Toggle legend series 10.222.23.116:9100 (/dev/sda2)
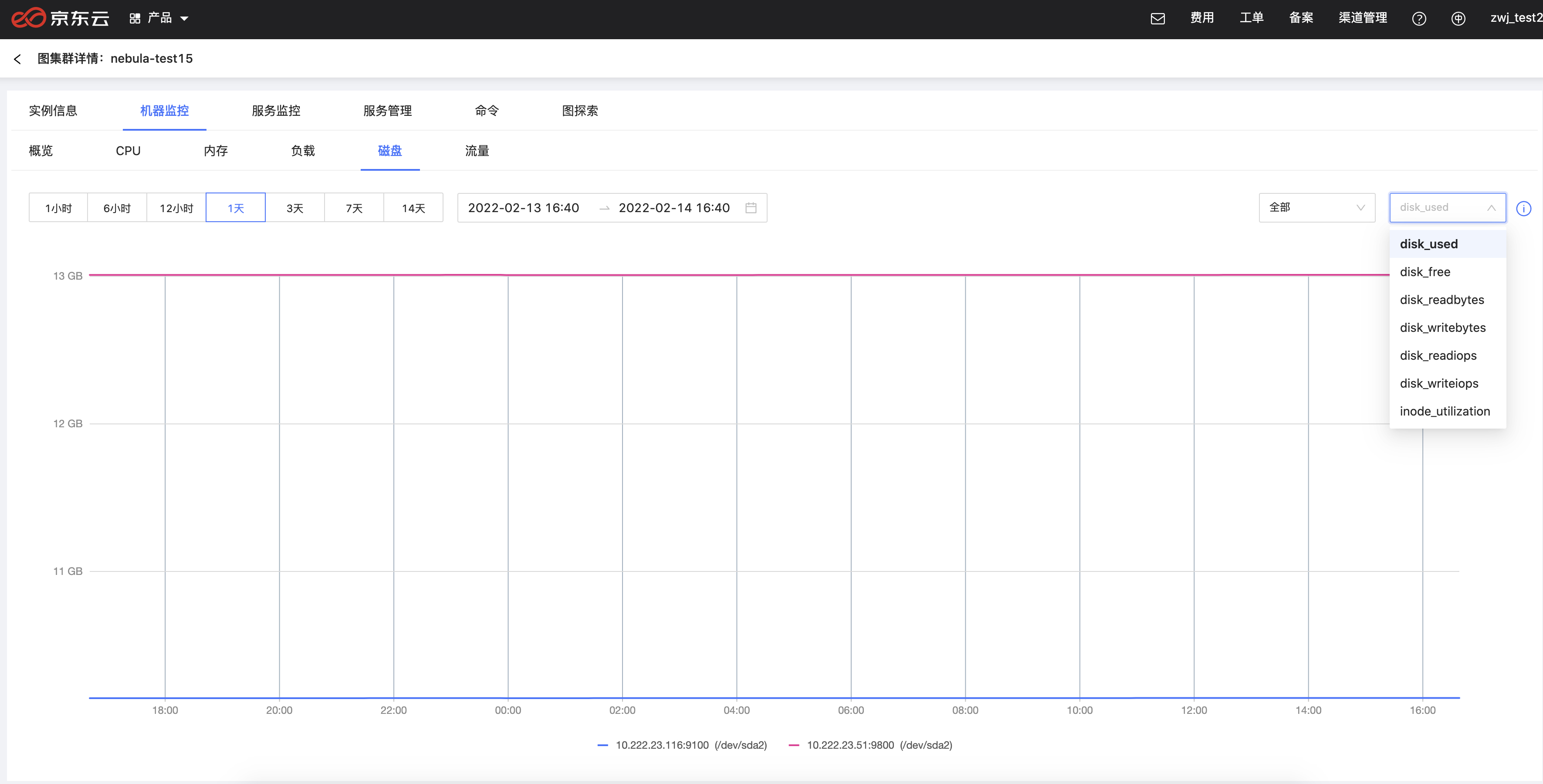 682,745
